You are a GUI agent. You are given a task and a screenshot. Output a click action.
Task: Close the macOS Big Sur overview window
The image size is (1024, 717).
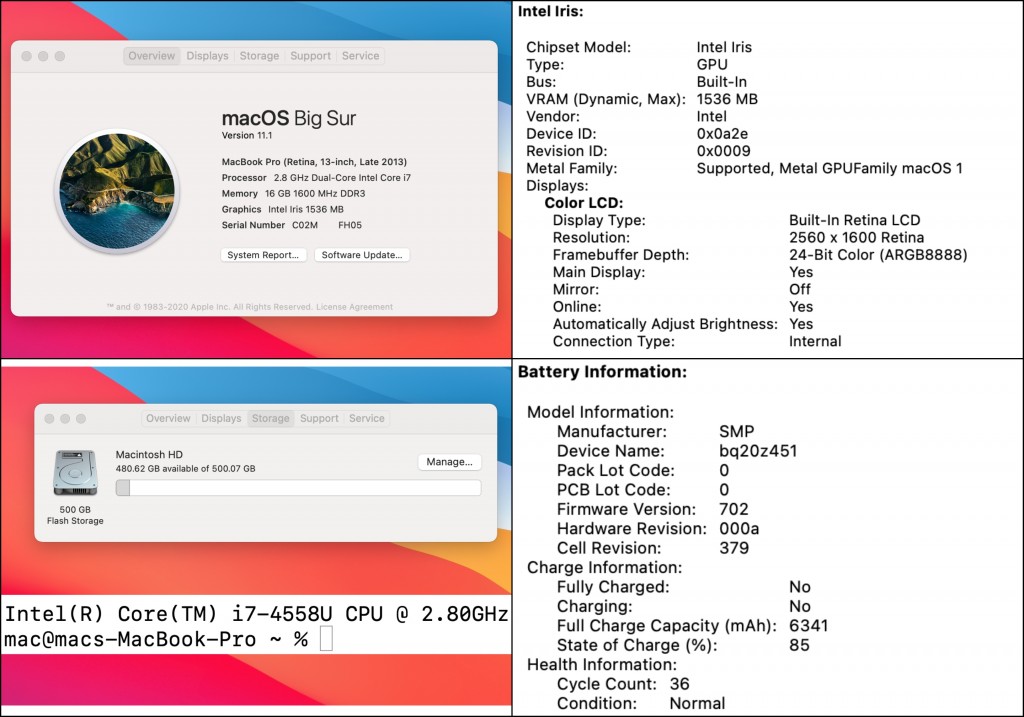click(x=27, y=56)
